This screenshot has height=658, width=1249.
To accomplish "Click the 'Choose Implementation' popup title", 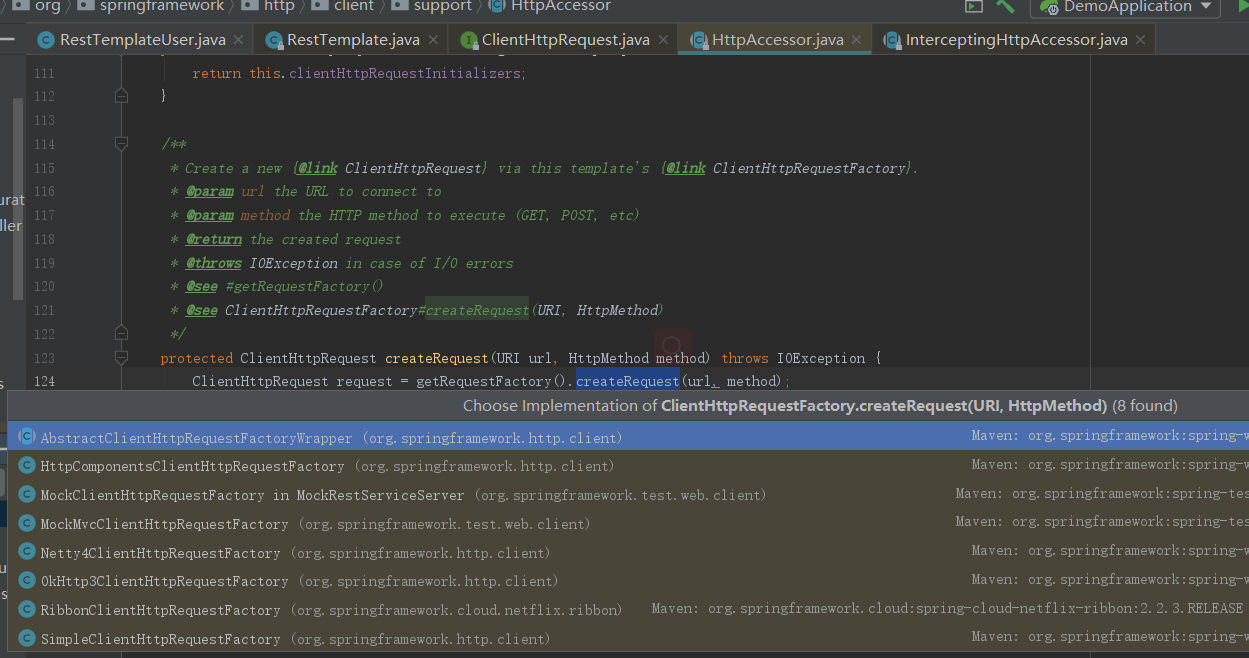I will pyautogui.click(x=820, y=406).
